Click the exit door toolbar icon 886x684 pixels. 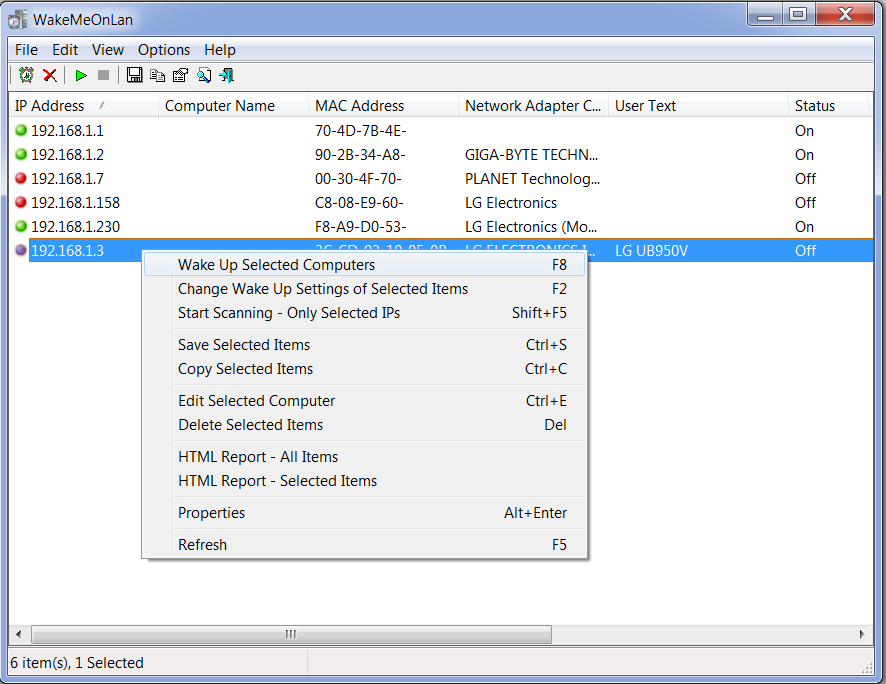[x=227, y=75]
